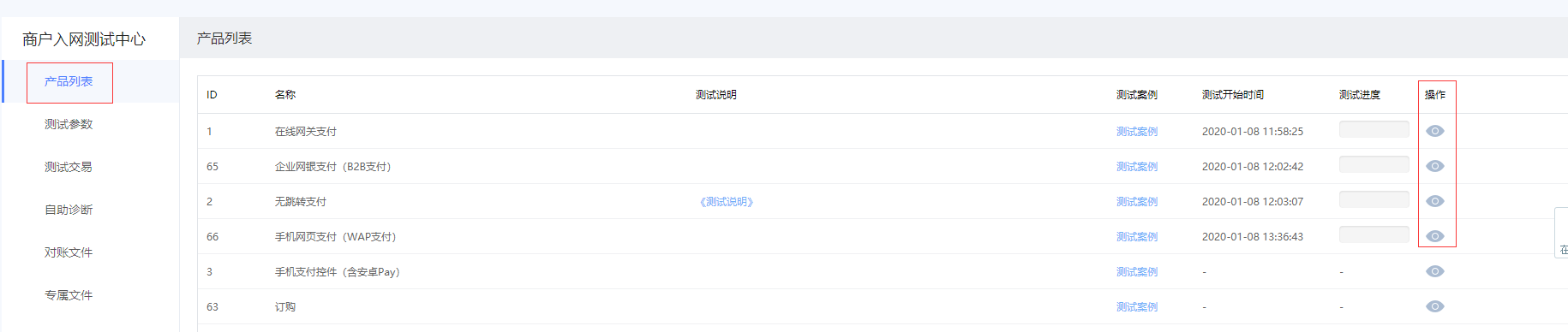Open 测试案例 for 手机网页支付 (WAP支付)
Screen dimensions: 1568x332
pos(1136,237)
